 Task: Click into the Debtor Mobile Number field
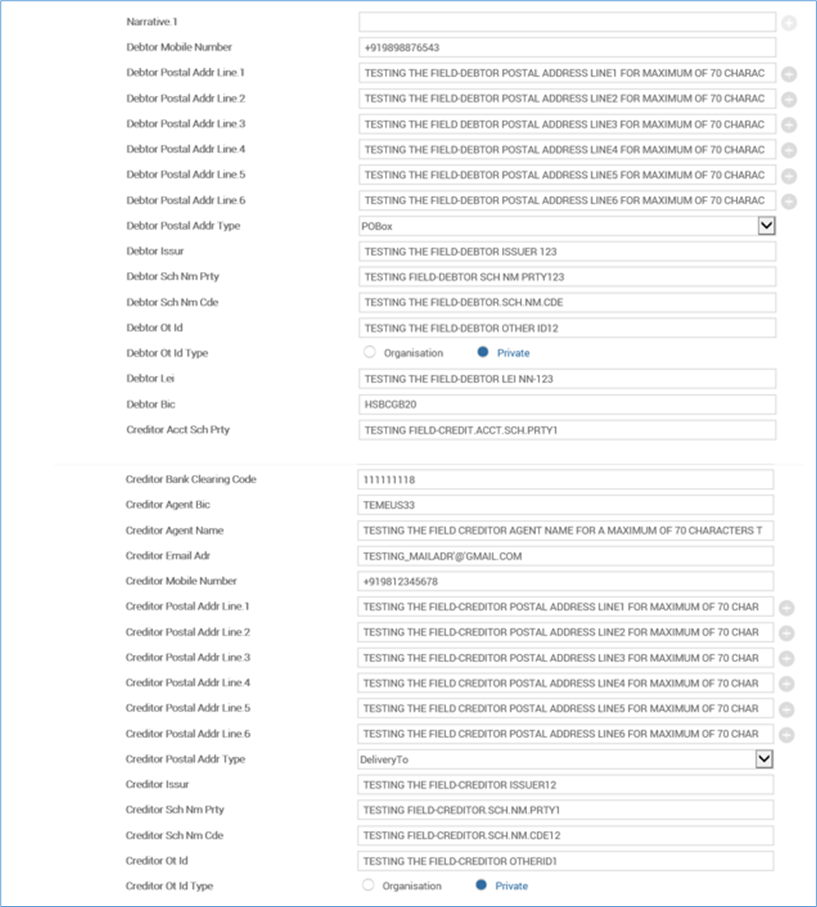(x=567, y=48)
